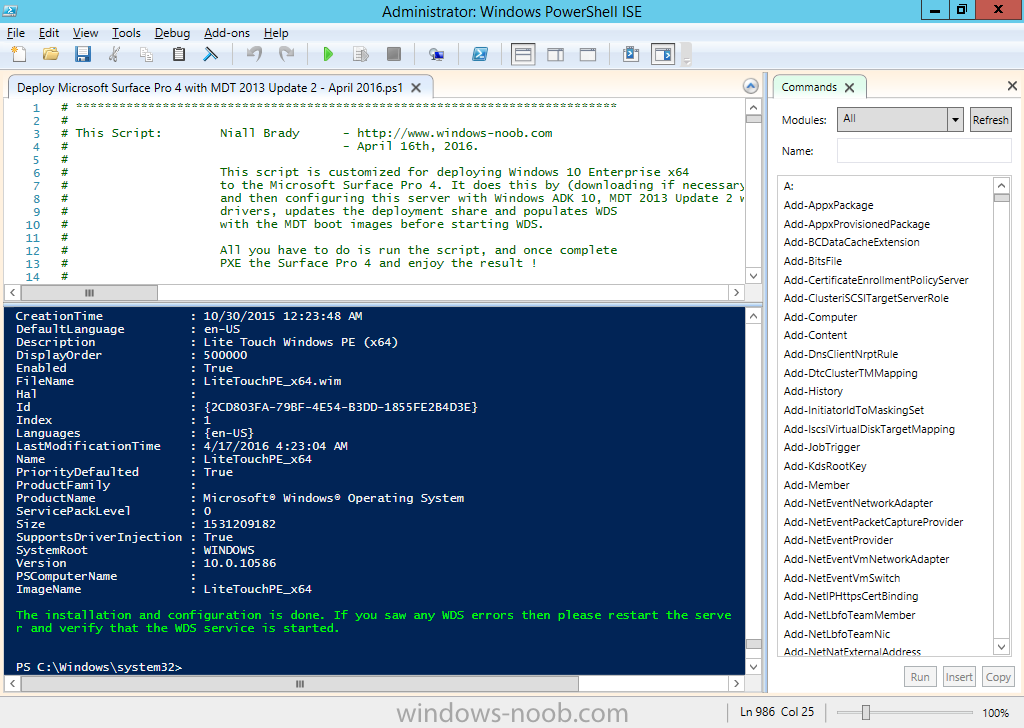1024x728 pixels.
Task: Click the Insert button in Commands panel
Action: (959, 677)
